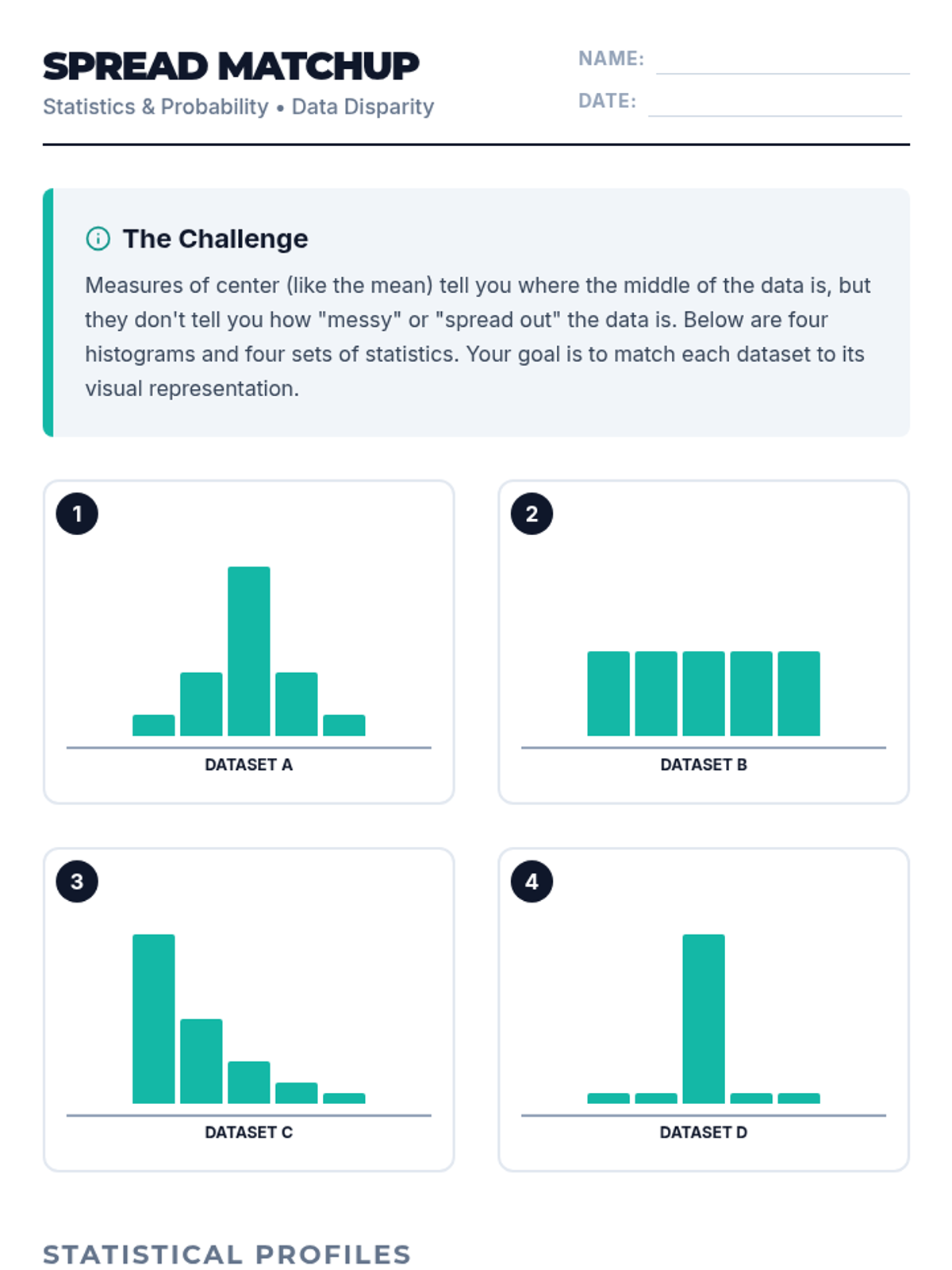This screenshot has height=1270, width=952.
Task: Click the DATASET B label
Action: tap(704, 764)
